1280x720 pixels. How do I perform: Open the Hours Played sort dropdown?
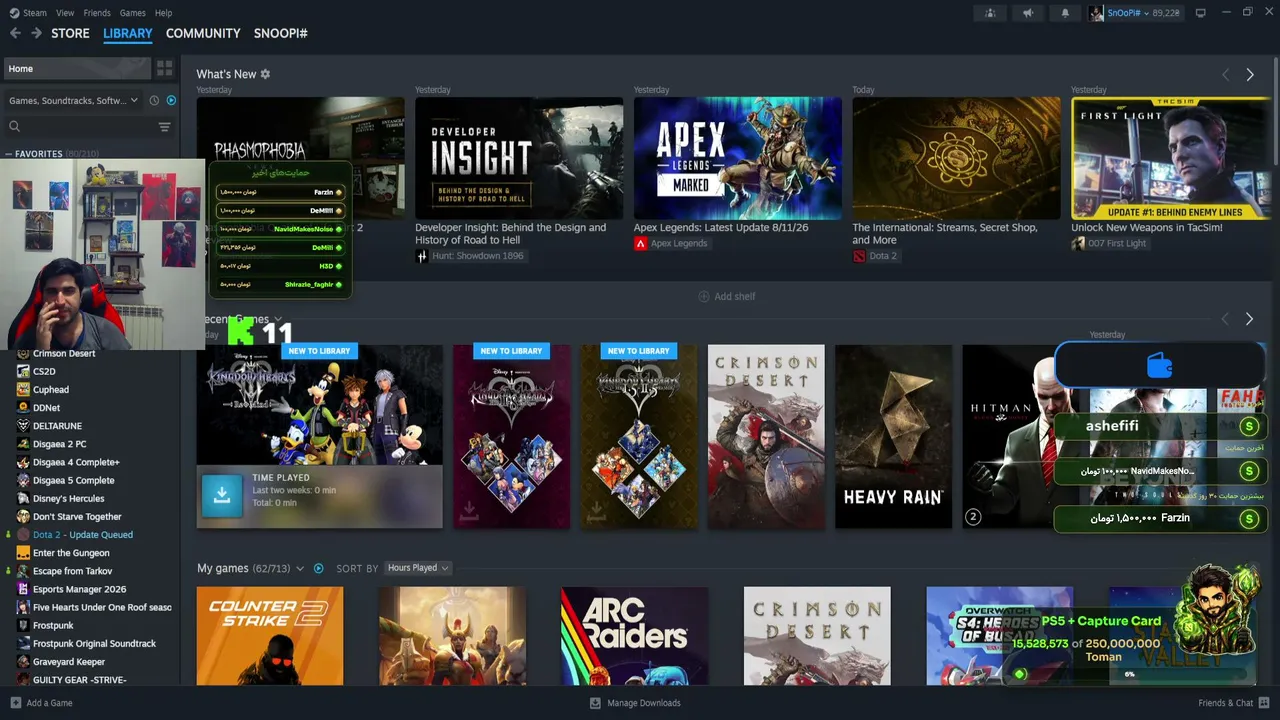[x=418, y=568]
